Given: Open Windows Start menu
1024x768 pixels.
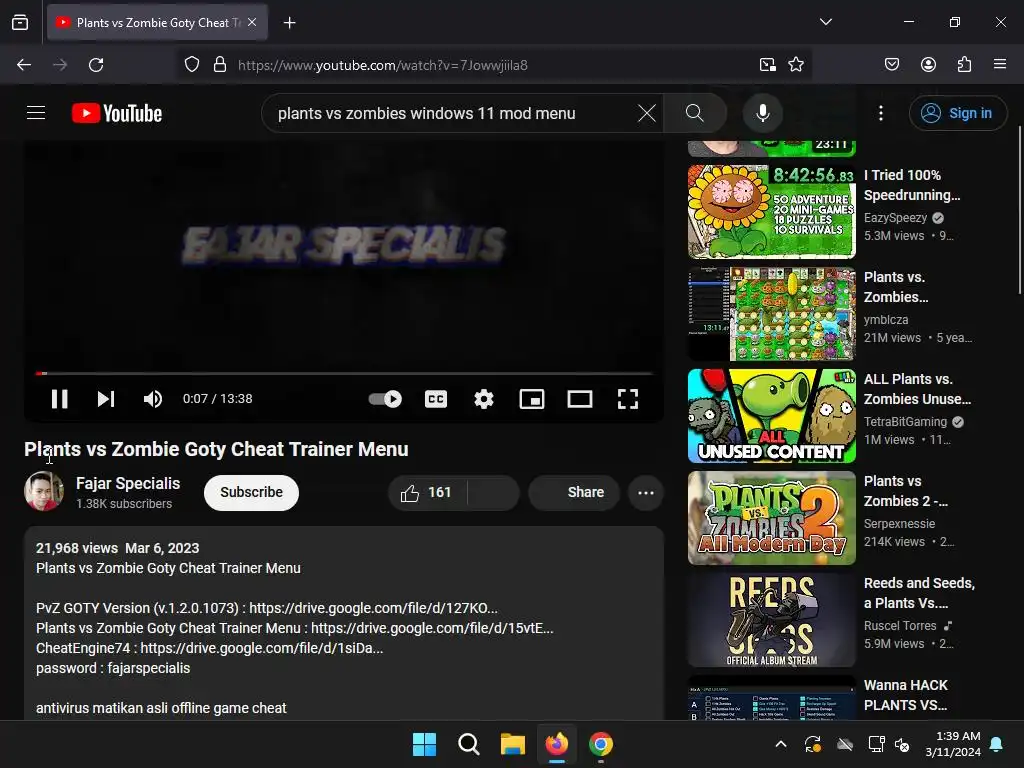Looking at the screenshot, I should (x=424, y=744).
